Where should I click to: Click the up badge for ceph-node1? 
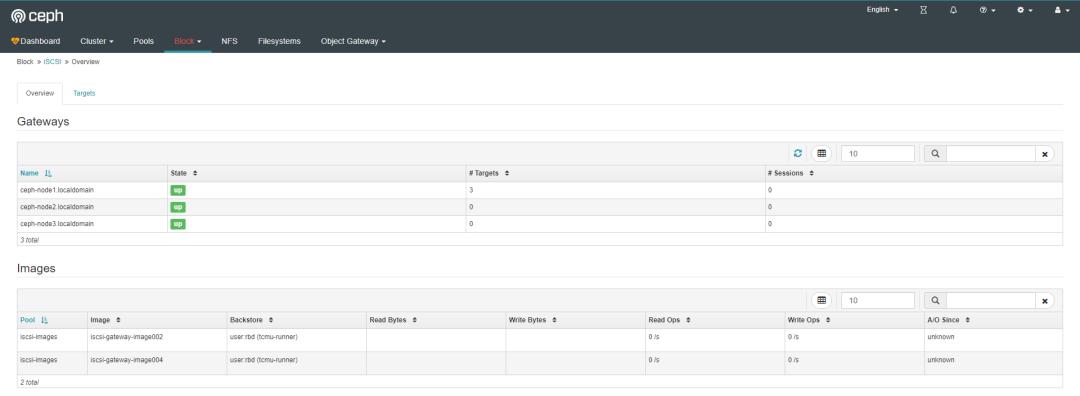click(178, 190)
